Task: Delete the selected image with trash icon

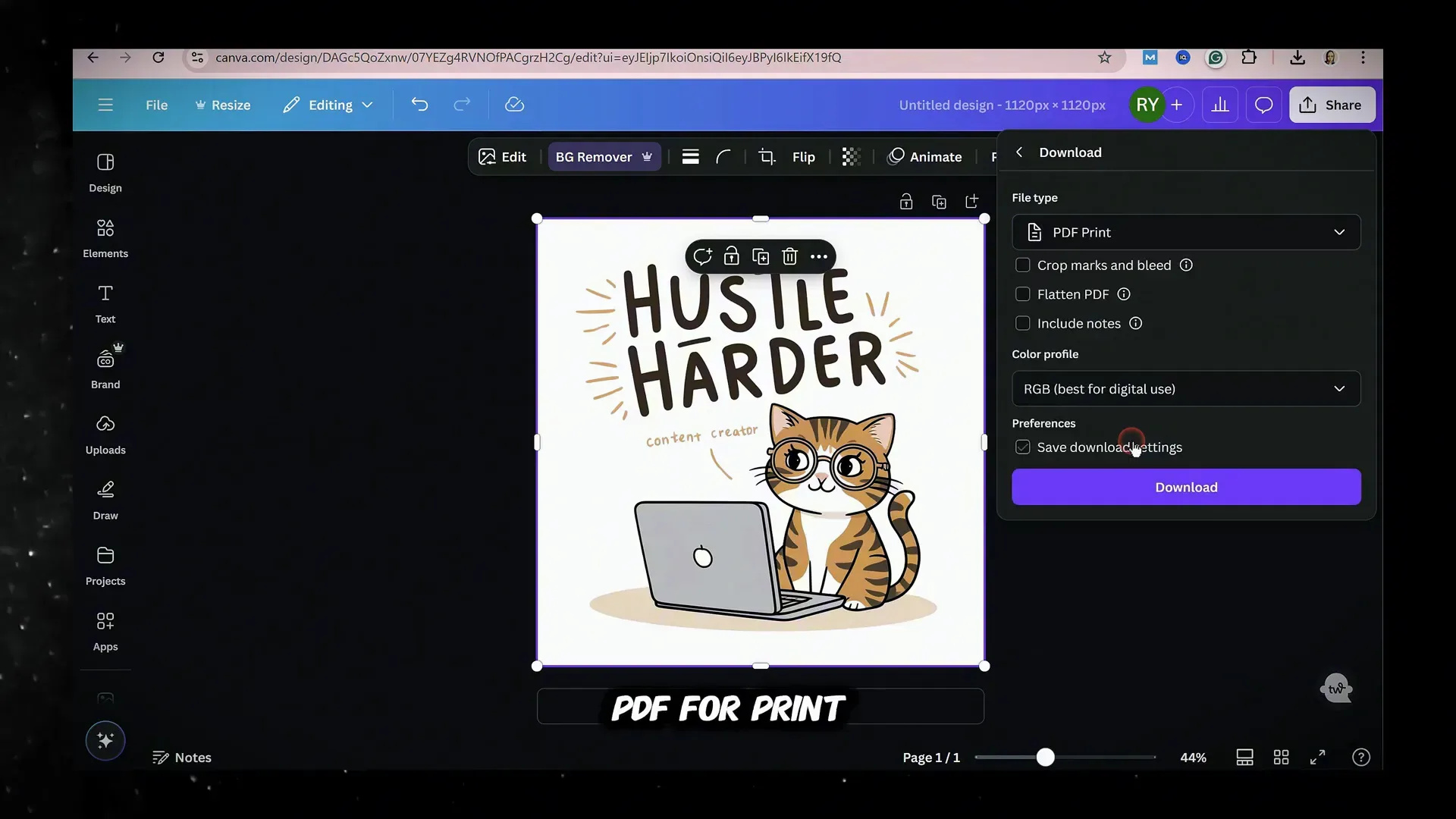Action: pyautogui.click(x=789, y=256)
